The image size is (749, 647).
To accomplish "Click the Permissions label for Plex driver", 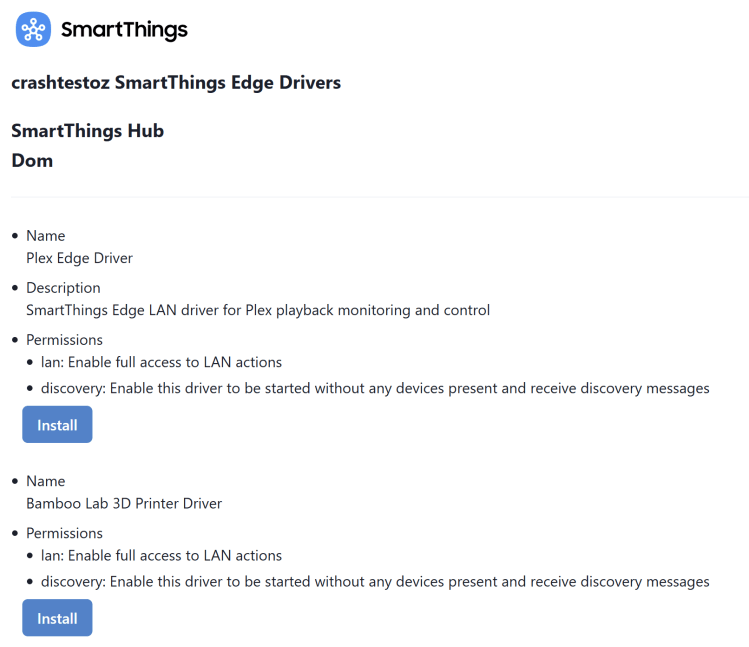I will (x=64, y=340).
